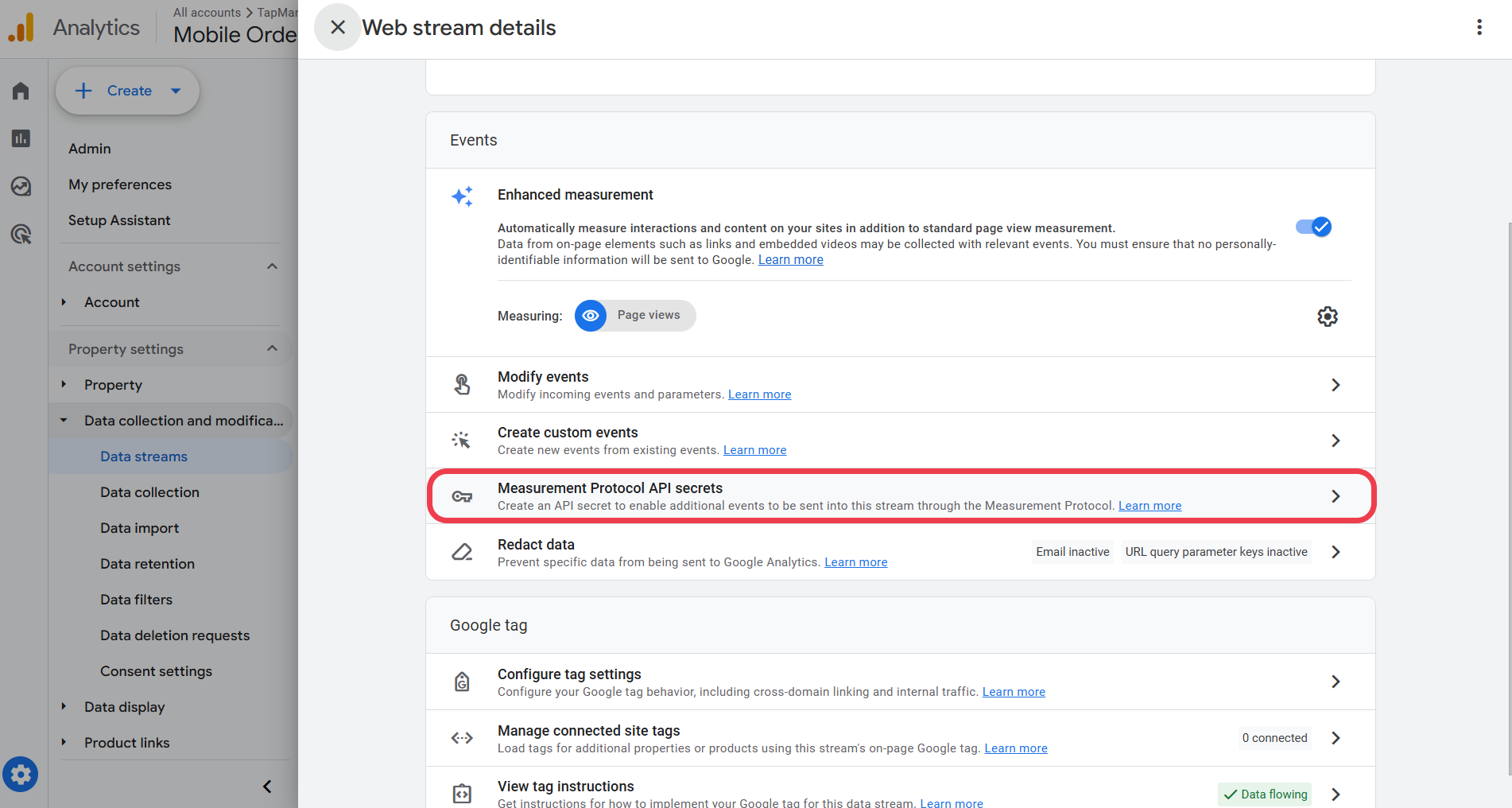
Task: Click the Configure tag settings icon
Action: coord(462,682)
